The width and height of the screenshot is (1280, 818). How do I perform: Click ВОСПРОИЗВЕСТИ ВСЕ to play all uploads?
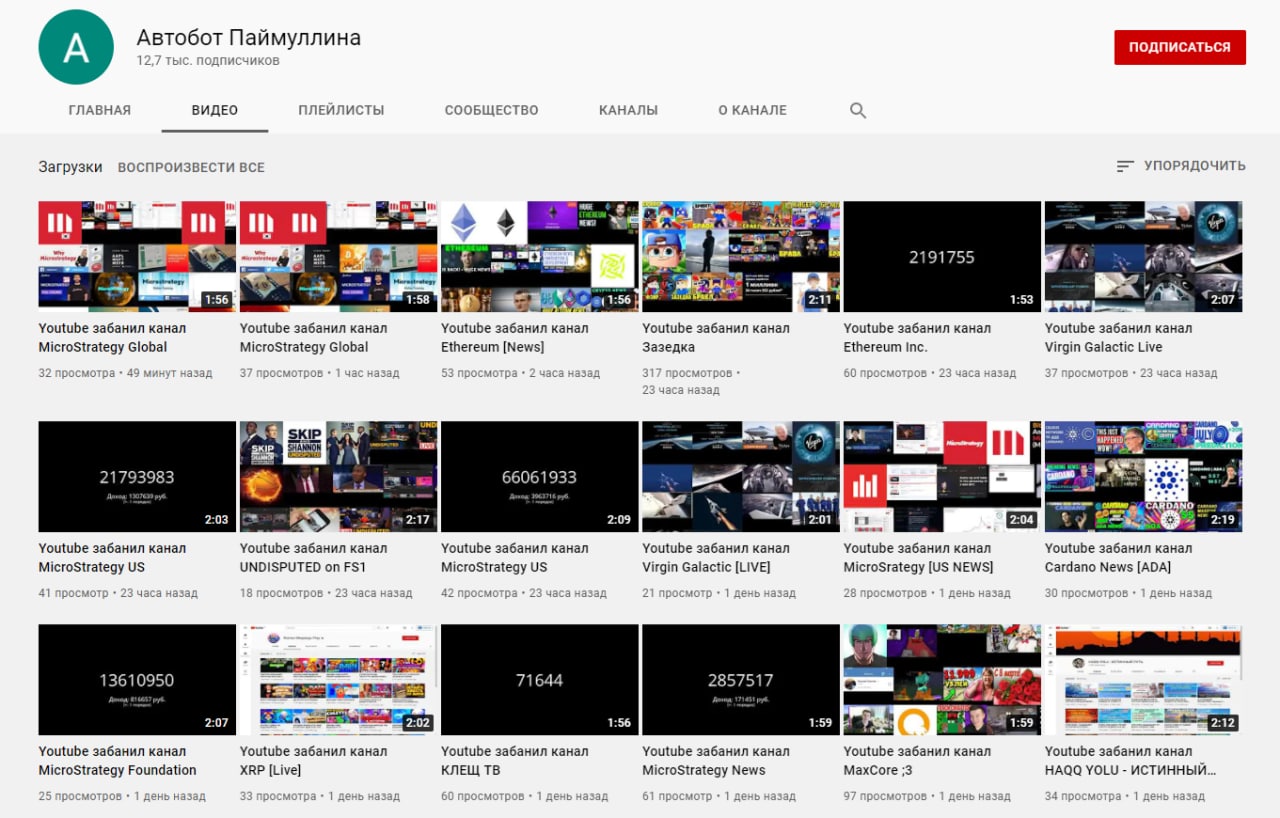click(x=191, y=167)
